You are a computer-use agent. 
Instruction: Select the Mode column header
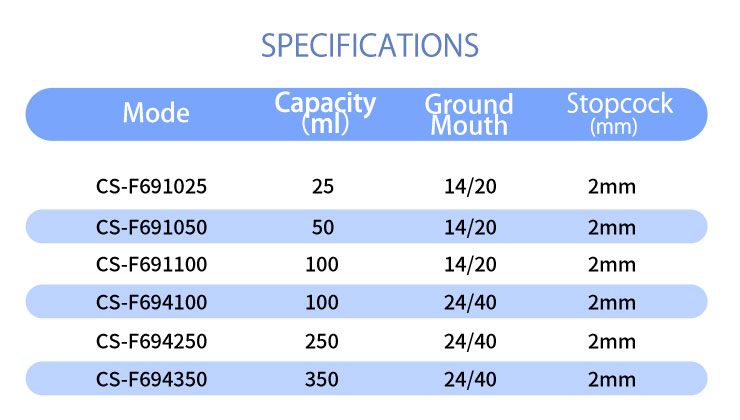click(x=155, y=113)
